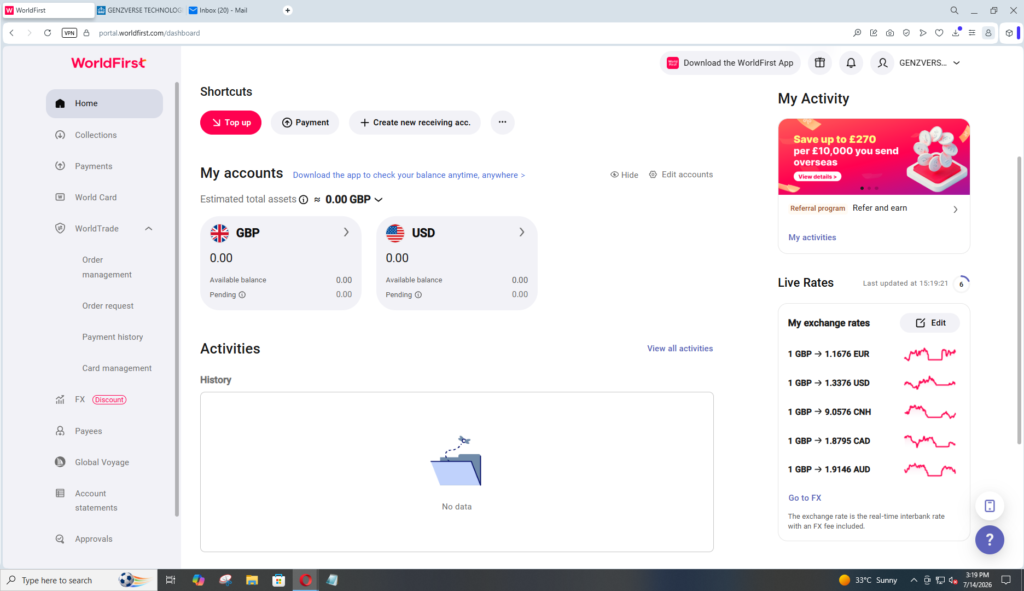
Task: Open Payment history submenu item
Action: click(x=112, y=337)
